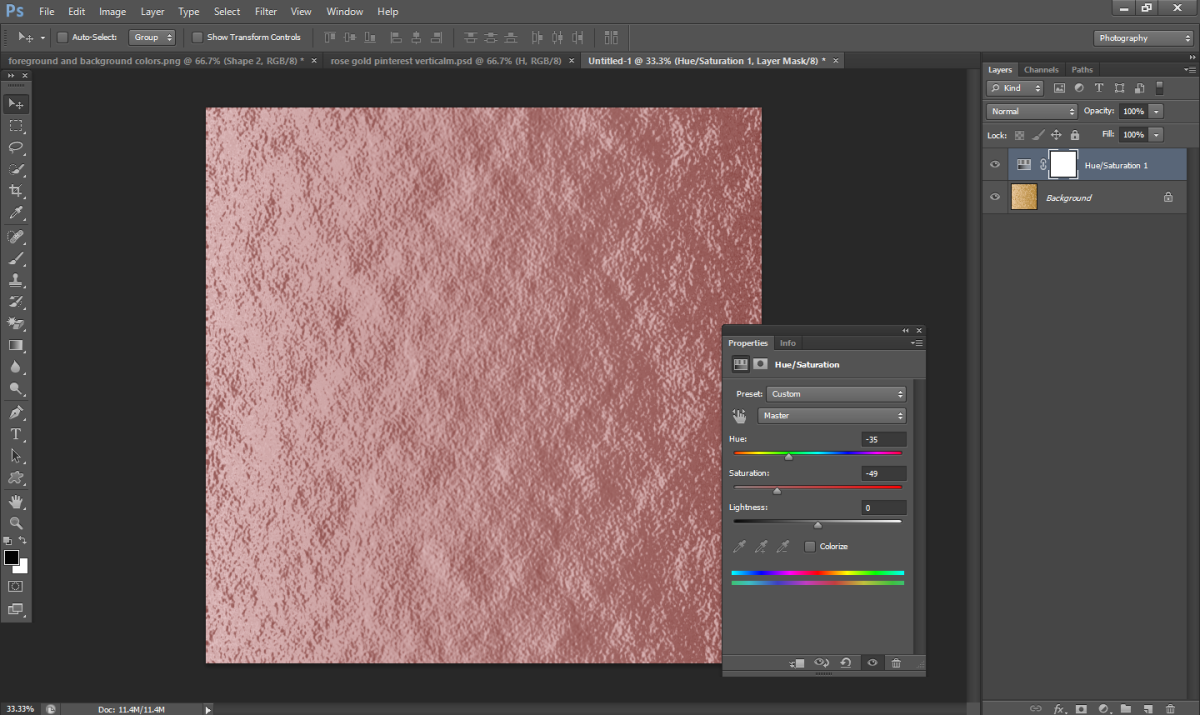This screenshot has height=715, width=1200.
Task: Delete the Hue/Saturation adjustment layer
Action: click(x=896, y=663)
